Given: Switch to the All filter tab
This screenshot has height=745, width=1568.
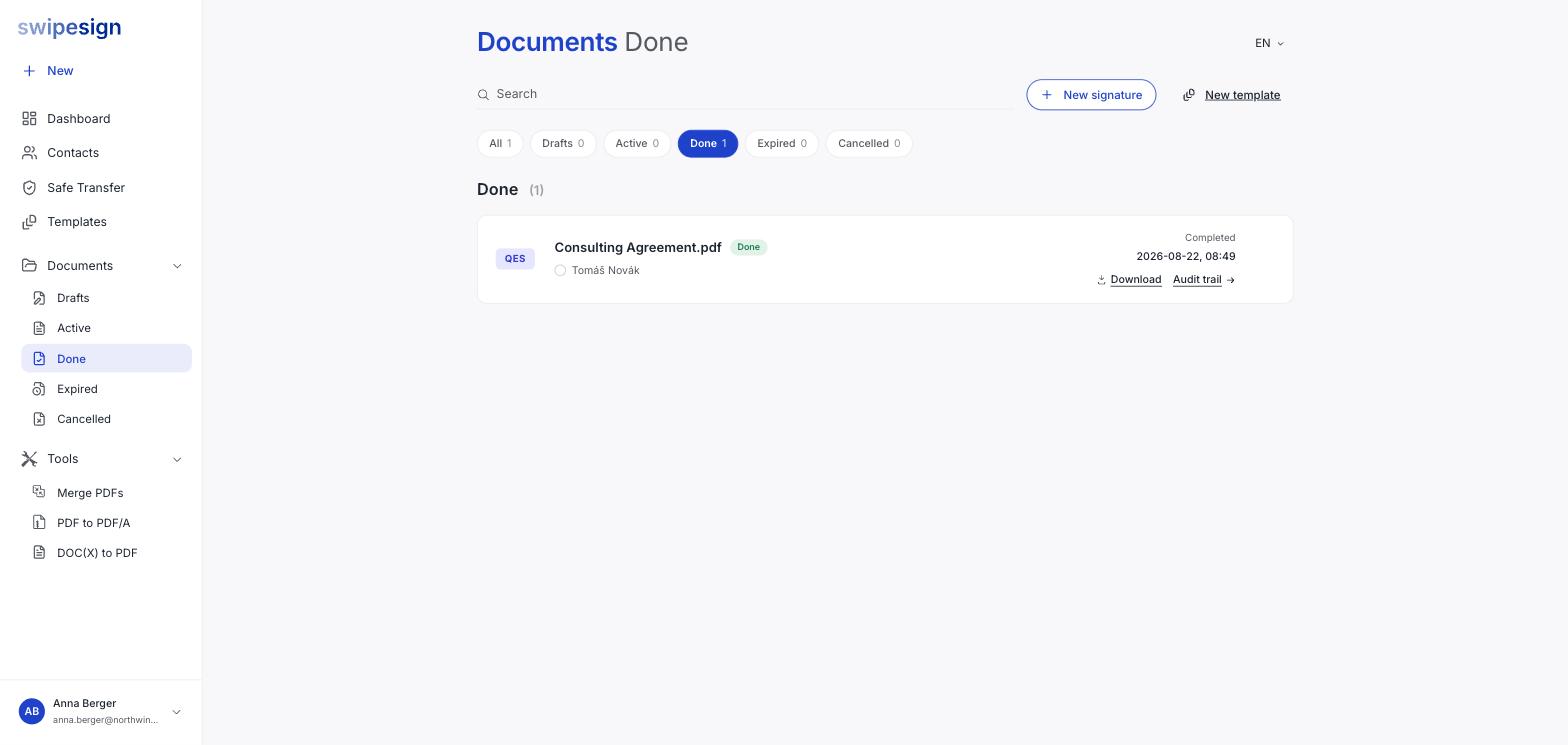Looking at the screenshot, I should pyautogui.click(x=500, y=144).
